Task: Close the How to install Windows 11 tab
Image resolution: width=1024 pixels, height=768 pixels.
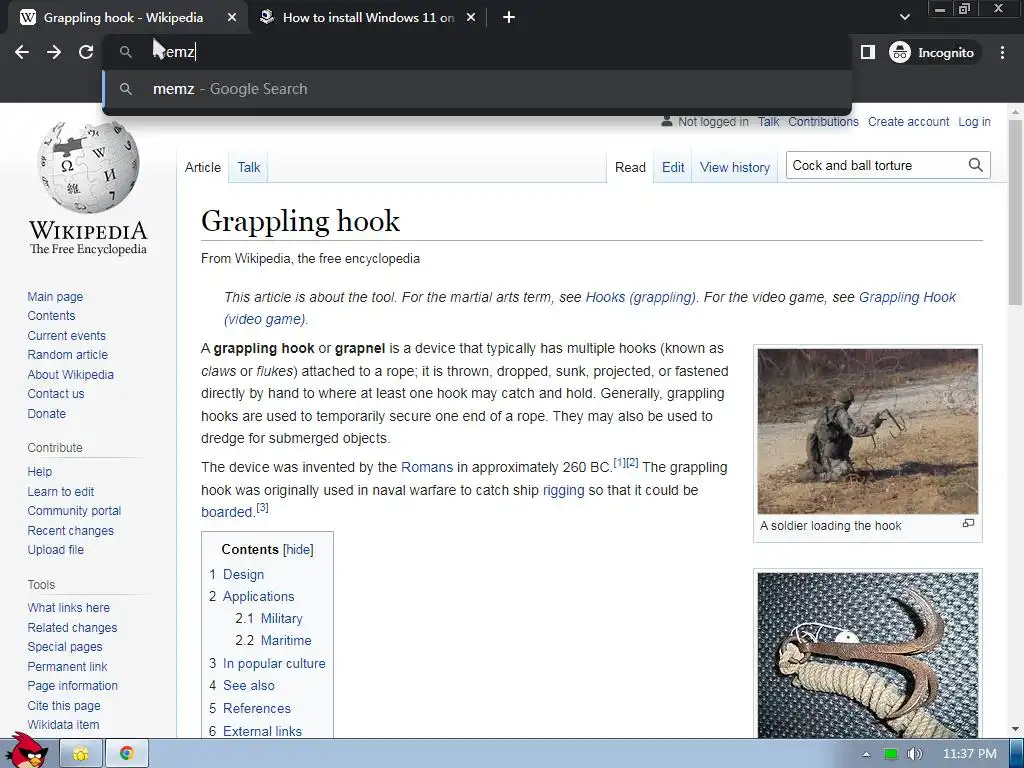Action: 471,18
